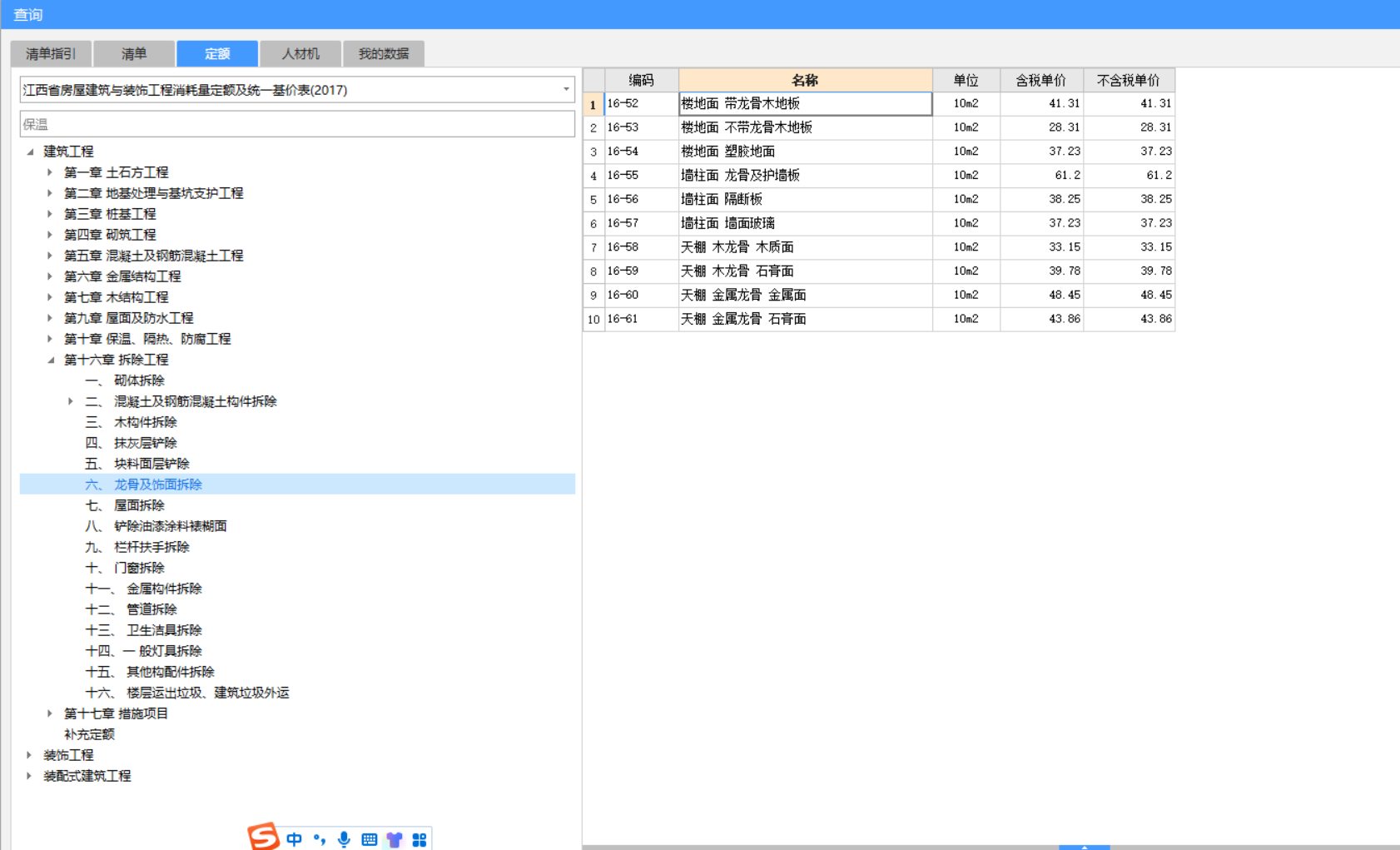The image size is (1400, 850).
Task: Switch to the 清单指引 tab
Action: [51, 53]
